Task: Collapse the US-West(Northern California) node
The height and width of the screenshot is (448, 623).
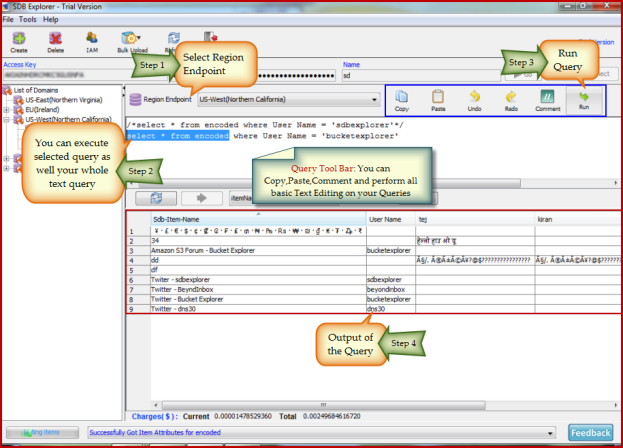Action: 6,120
